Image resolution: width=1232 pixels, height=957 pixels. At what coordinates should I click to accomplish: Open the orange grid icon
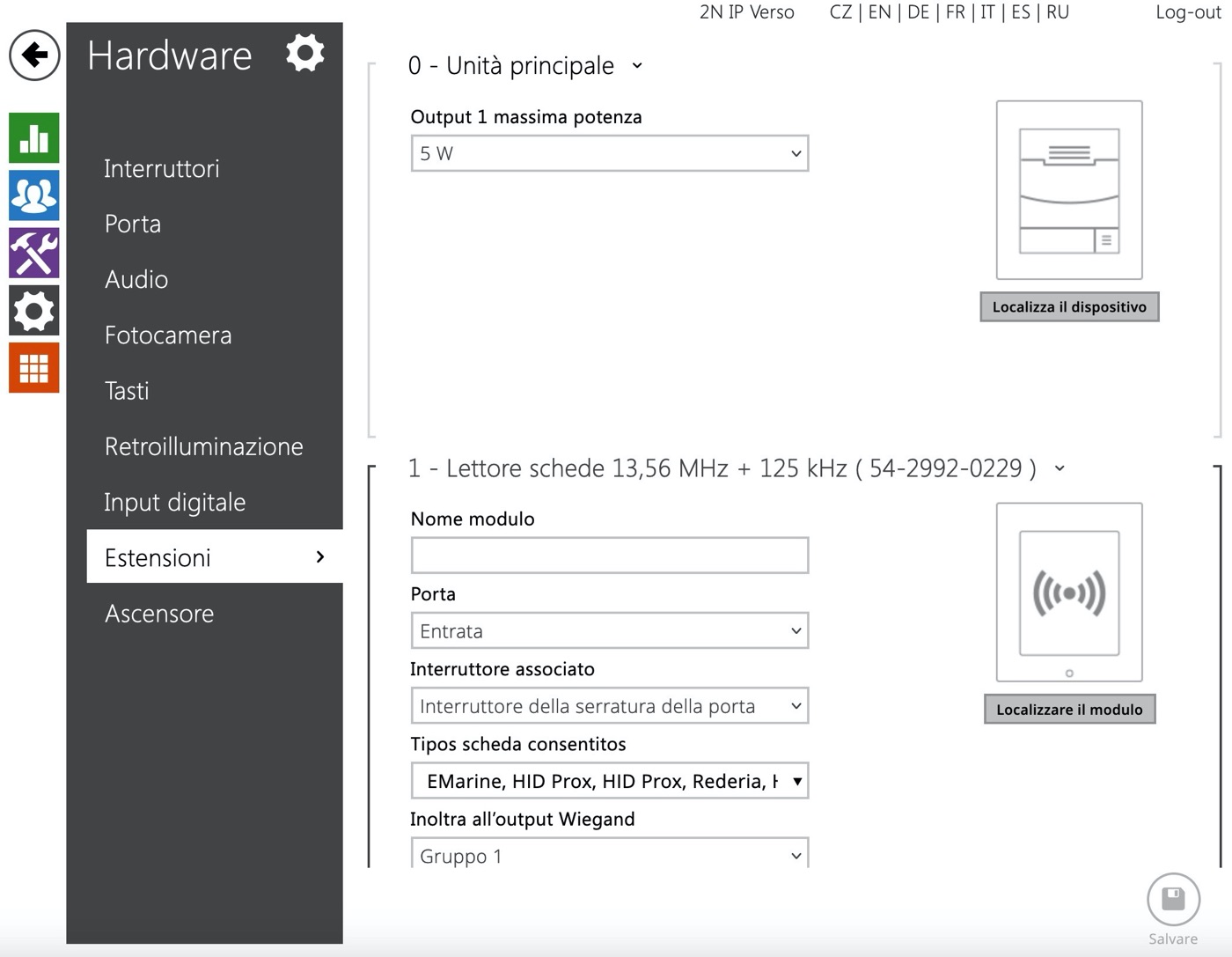34,367
